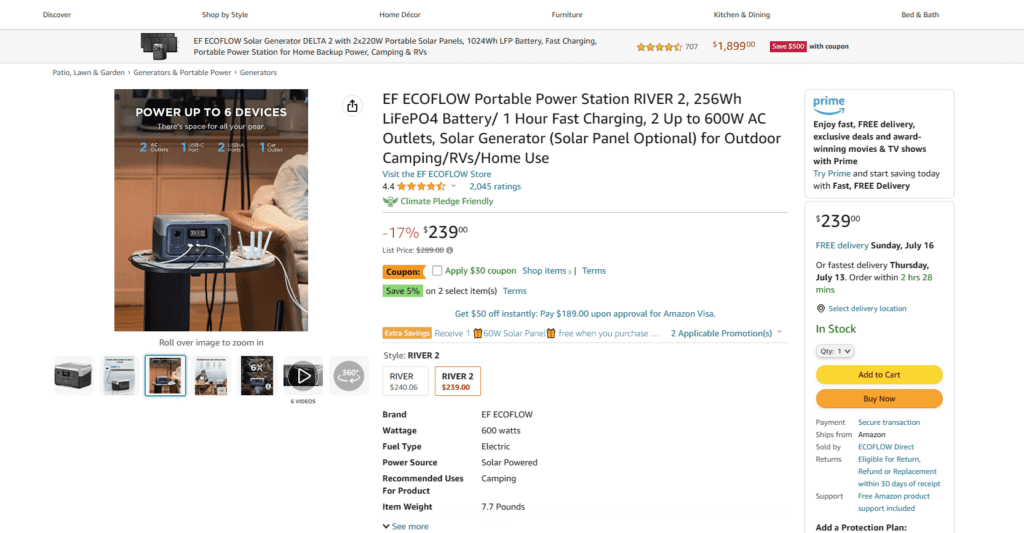Check the Apply $30 coupon checkbox
This screenshot has width=1024, height=533.
click(437, 271)
